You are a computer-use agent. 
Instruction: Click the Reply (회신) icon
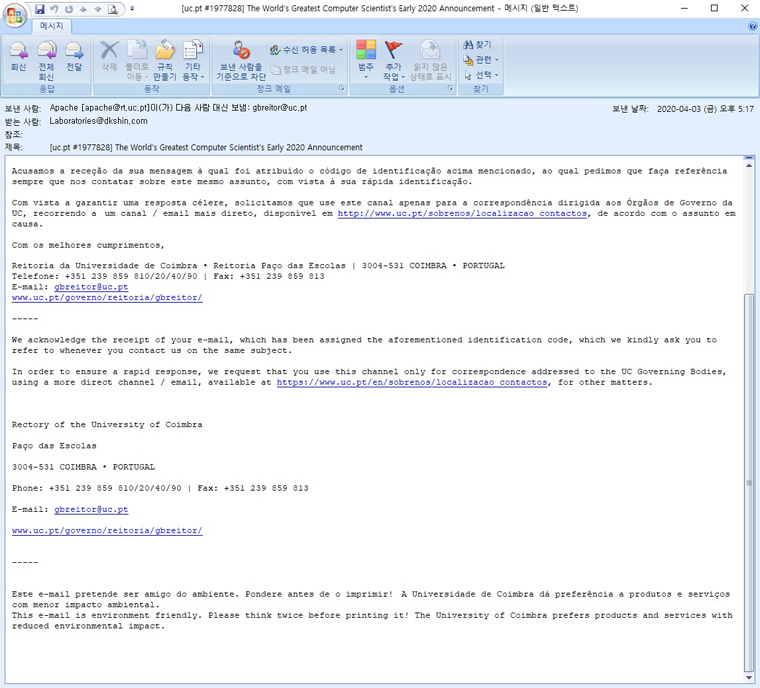tap(18, 58)
